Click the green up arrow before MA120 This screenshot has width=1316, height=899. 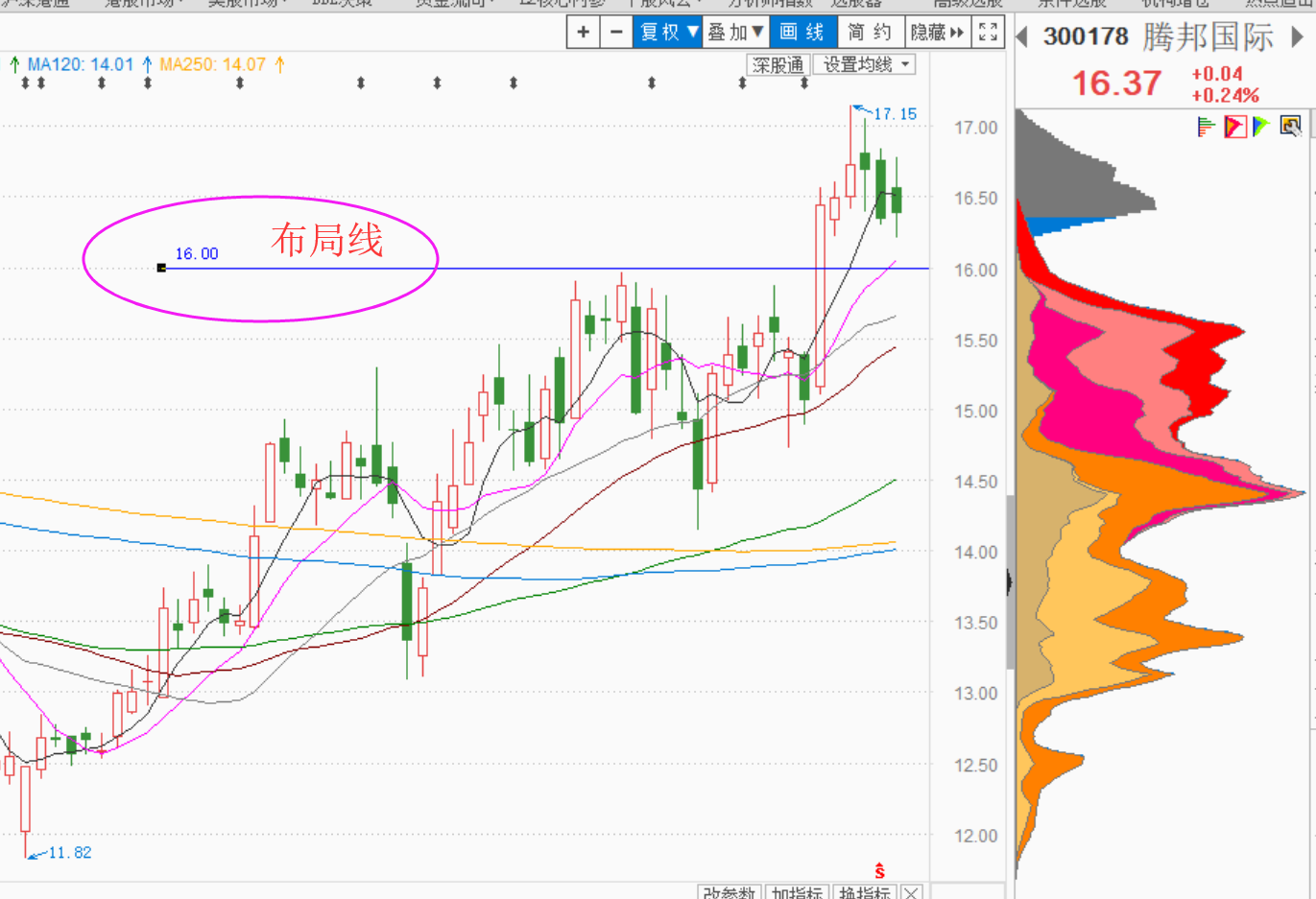click(14, 64)
